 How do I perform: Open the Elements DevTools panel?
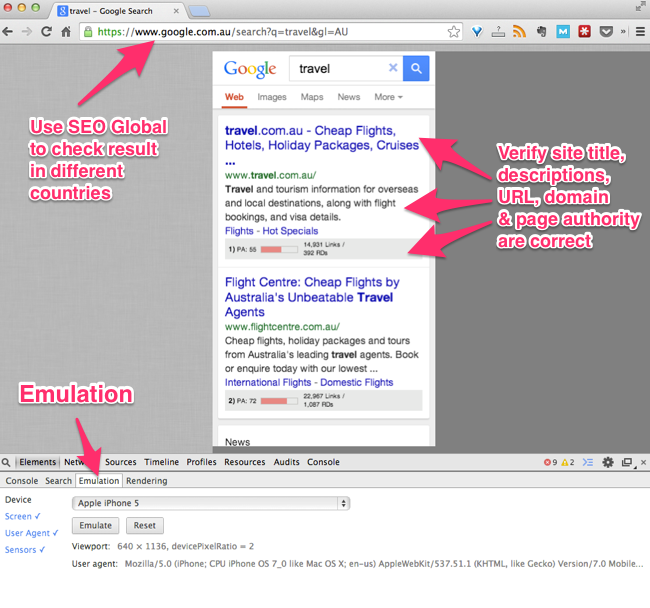click(37, 462)
